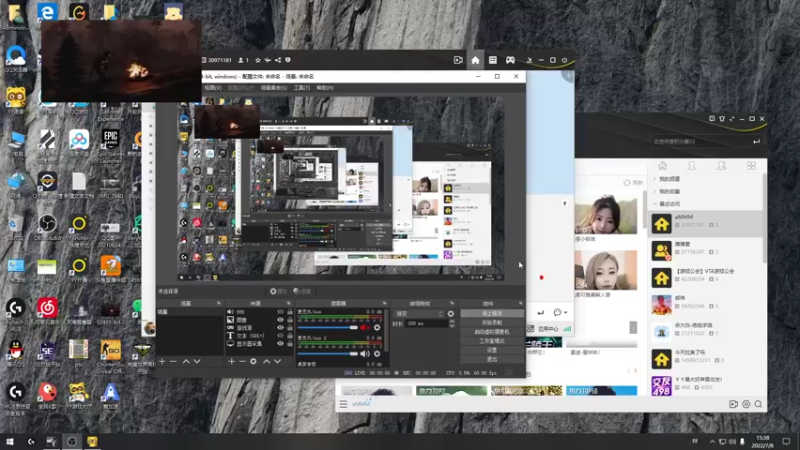
Task: Move source down with the sources arrow
Action: [x=277, y=361]
